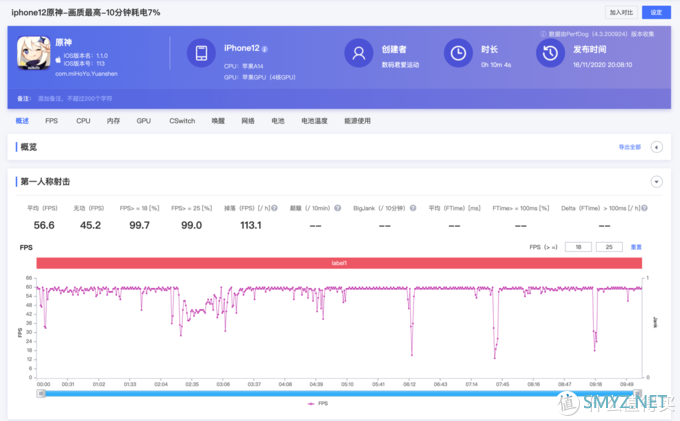Image resolution: width=680 pixels, height=421 pixels.
Task: Open help icon beside FPS drop metric
Action: (275, 208)
